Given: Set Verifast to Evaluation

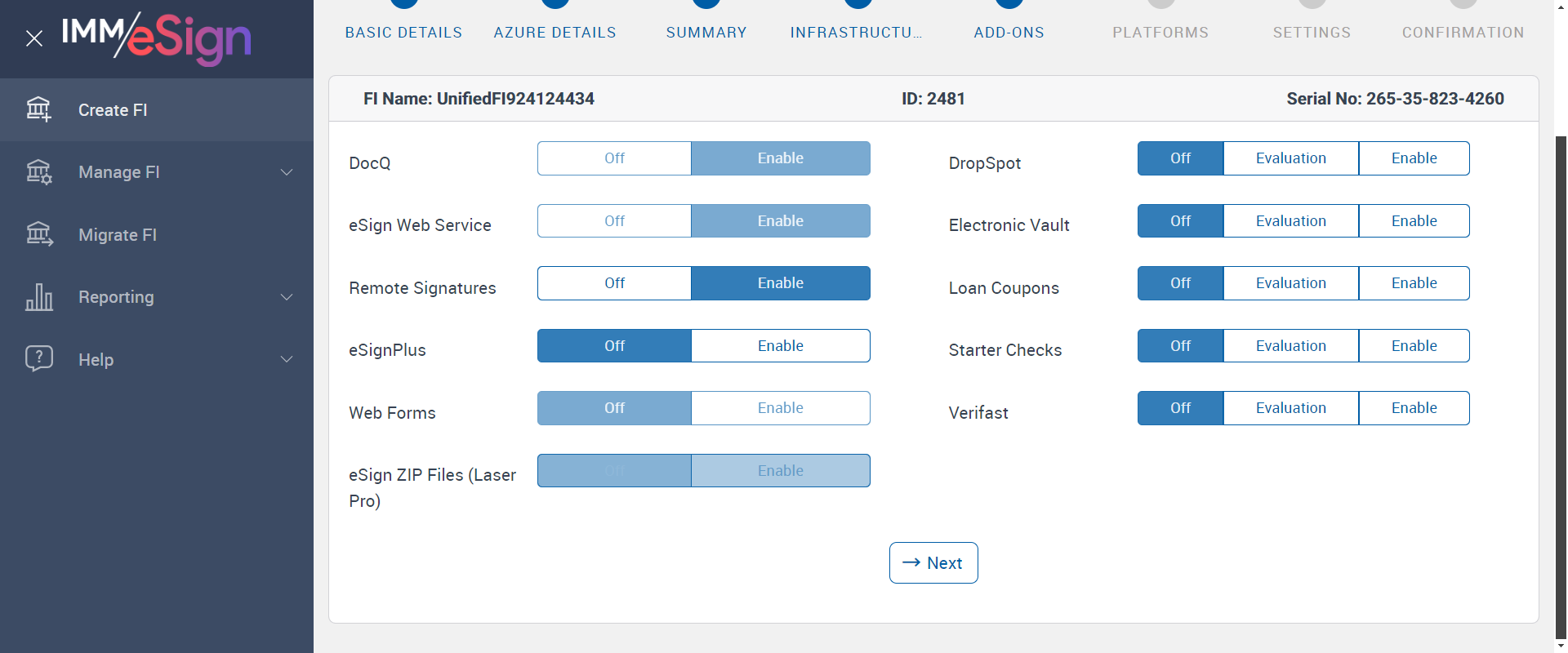Looking at the screenshot, I should pos(1291,408).
